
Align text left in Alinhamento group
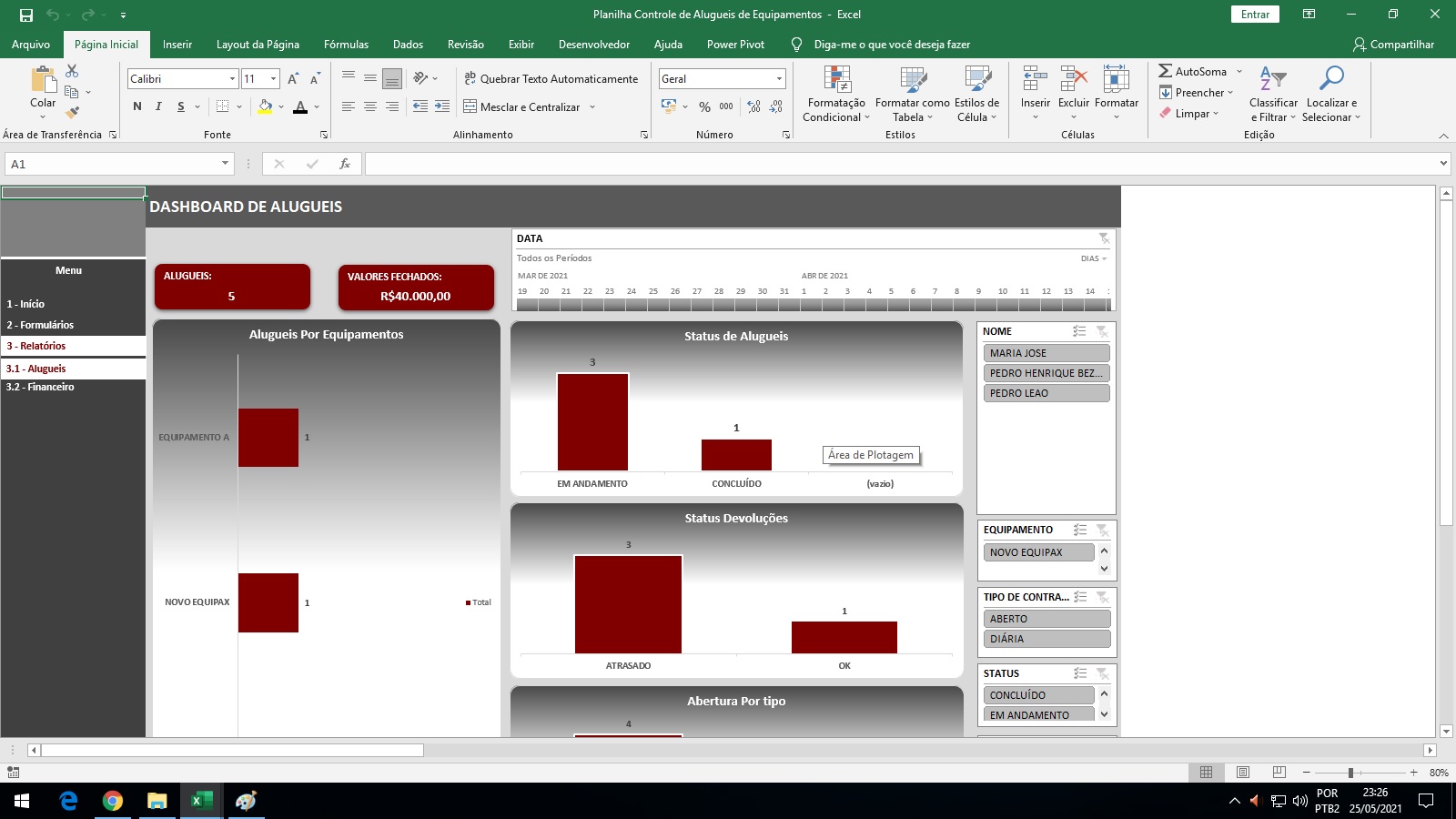tap(349, 106)
